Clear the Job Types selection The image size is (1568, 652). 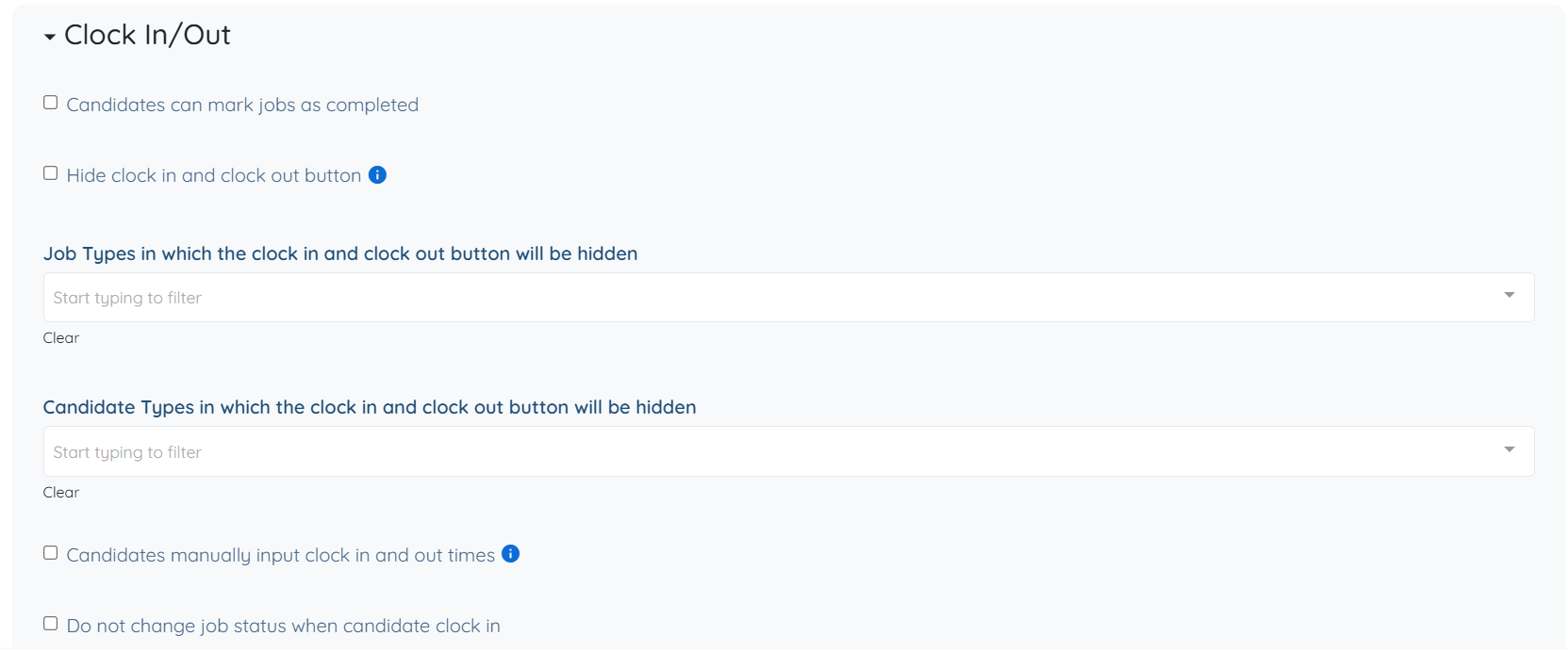(61, 338)
